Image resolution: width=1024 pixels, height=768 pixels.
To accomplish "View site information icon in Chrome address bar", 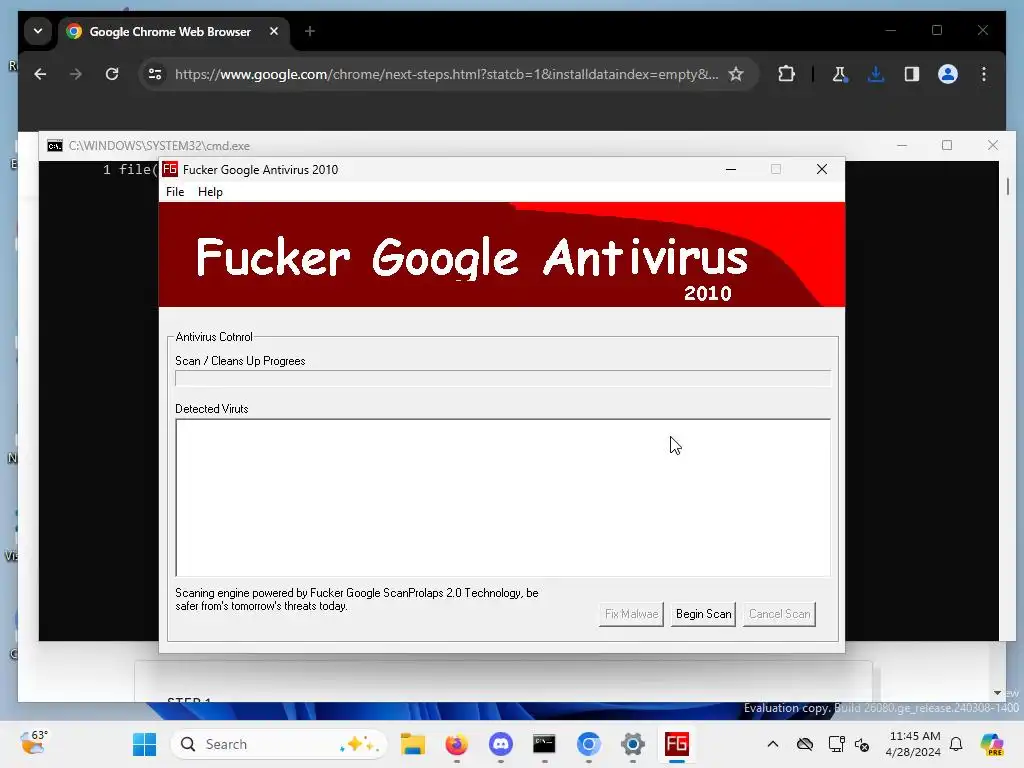I will (x=155, y=74).
